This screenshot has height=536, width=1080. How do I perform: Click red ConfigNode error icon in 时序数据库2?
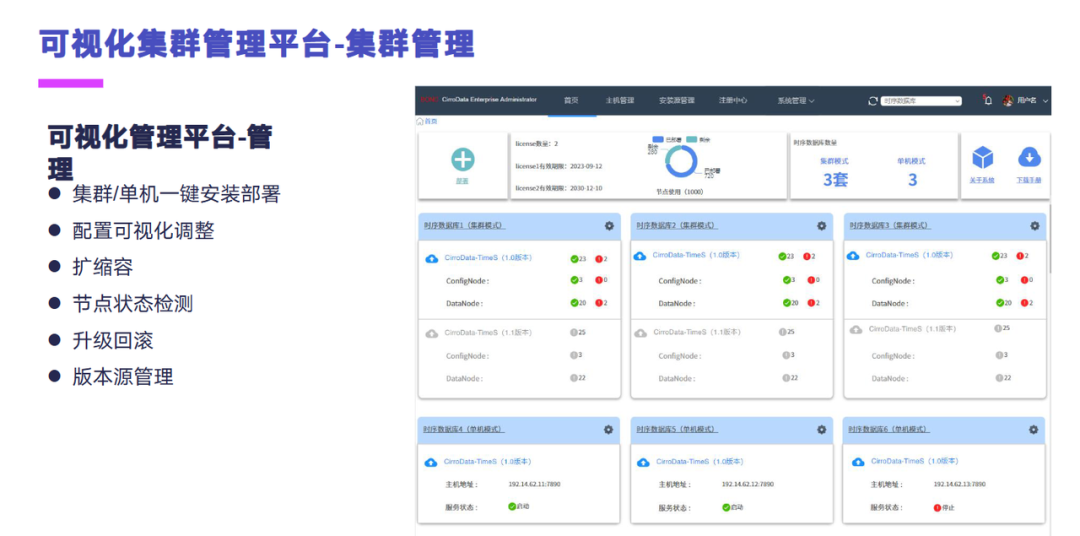pyautogui.click(x=811, y=280)
